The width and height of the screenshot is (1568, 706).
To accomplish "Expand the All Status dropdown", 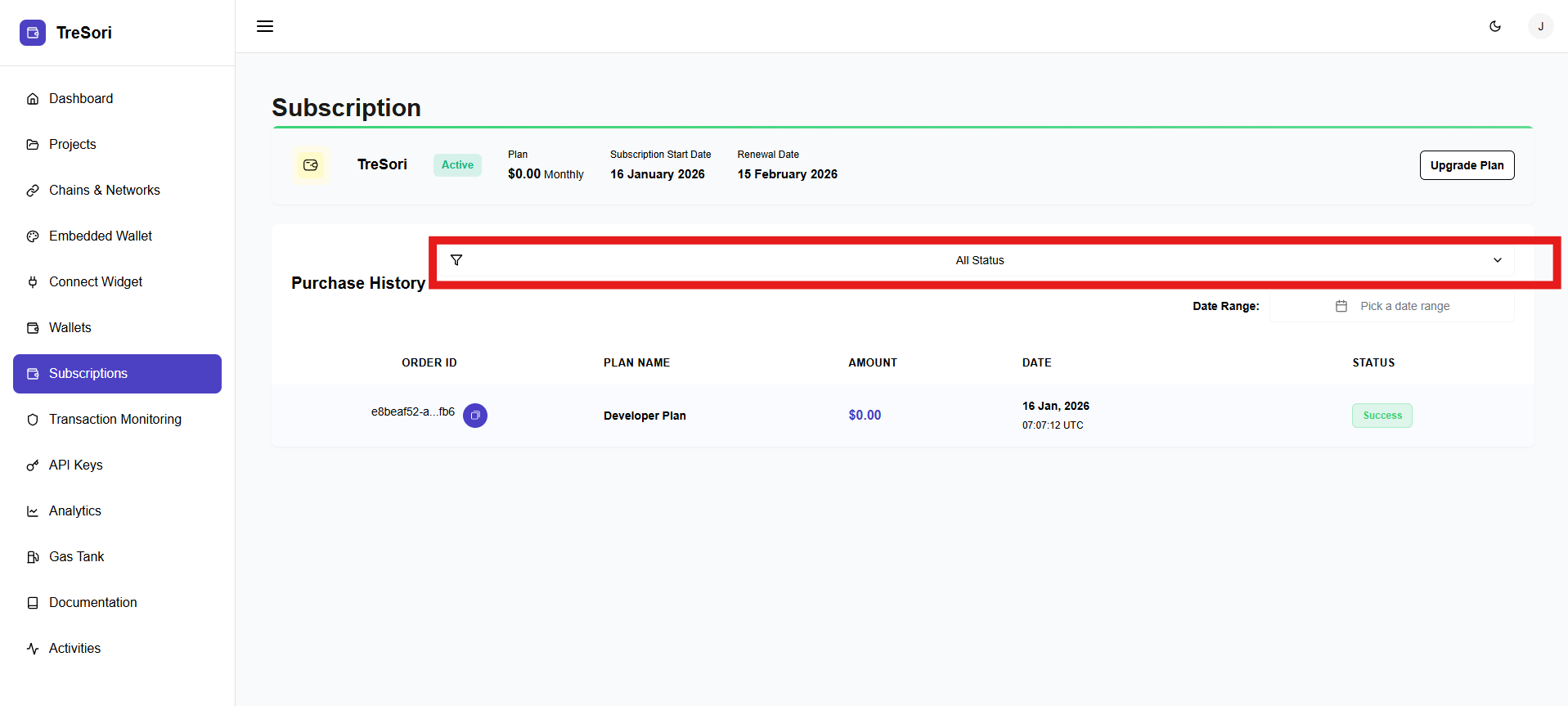I will [x=979, y=260].
